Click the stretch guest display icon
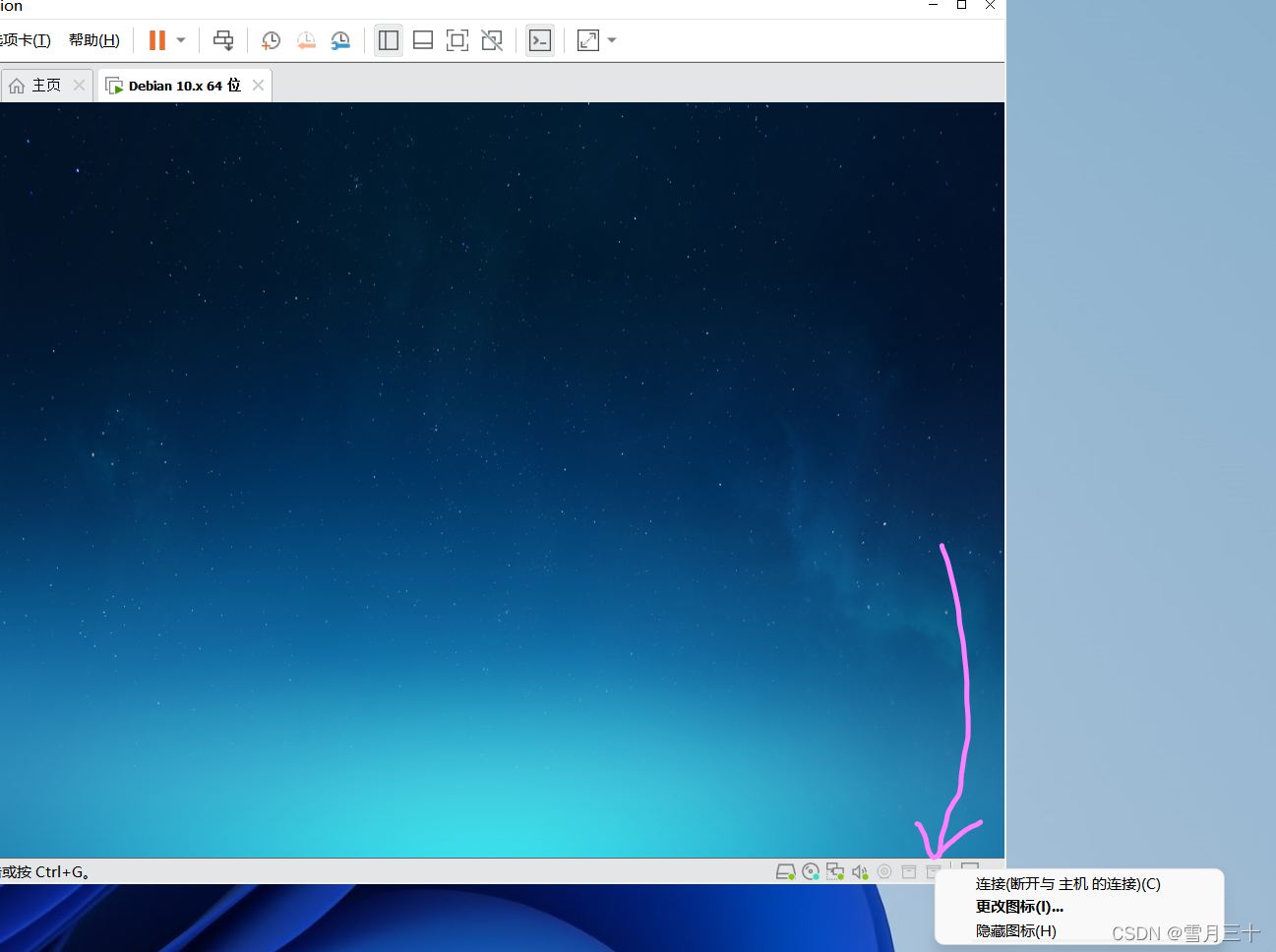 (x=588, y=40)
